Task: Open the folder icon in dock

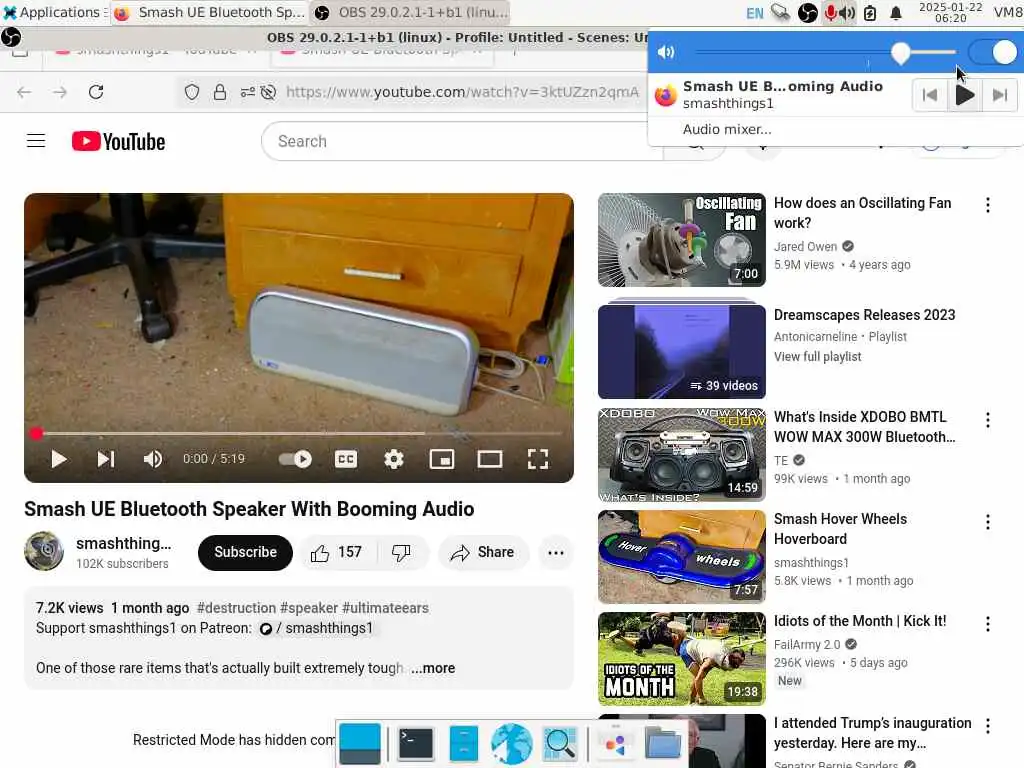Action: pyautogui.click(x=663, y=744)
